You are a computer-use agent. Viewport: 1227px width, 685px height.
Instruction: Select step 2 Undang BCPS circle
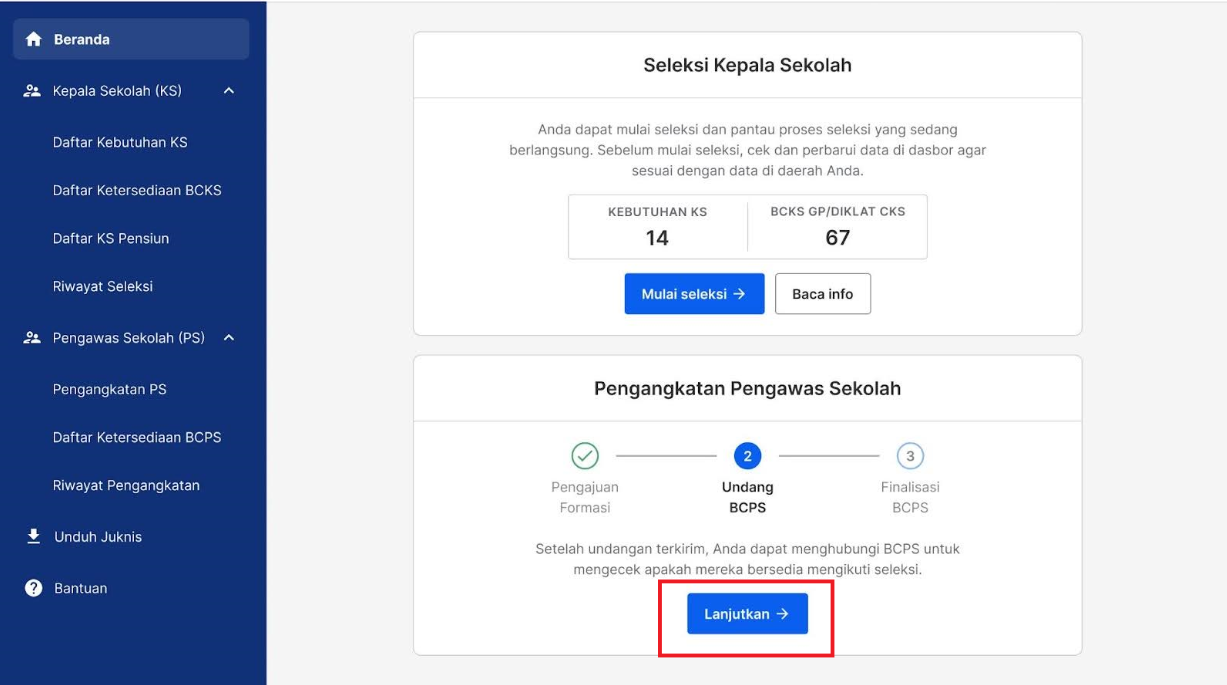[x=747, y=456]
